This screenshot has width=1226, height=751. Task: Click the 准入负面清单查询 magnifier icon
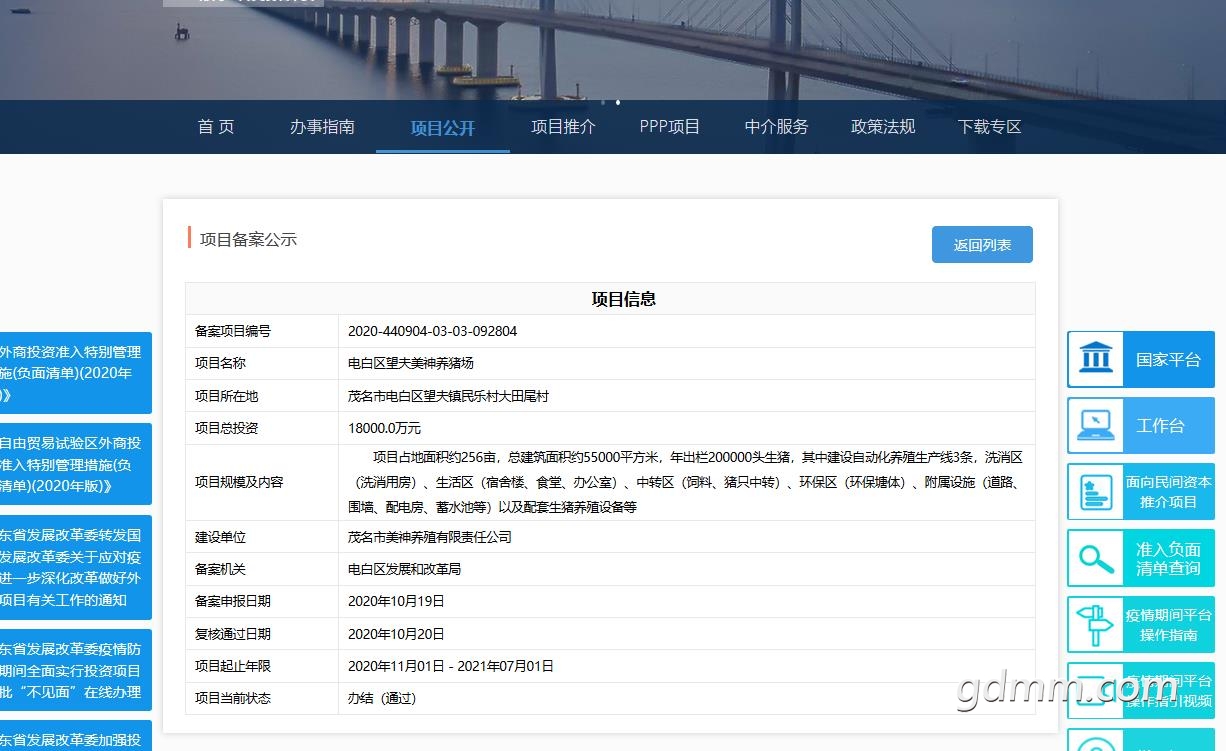1097,558
